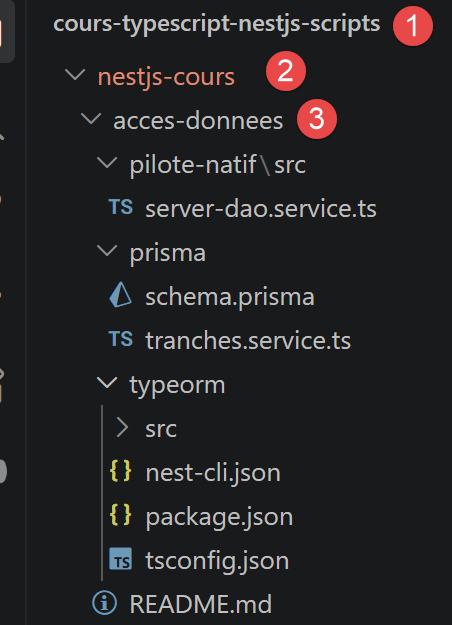
Task: Select the package.json file
Action: coord(219,517)
